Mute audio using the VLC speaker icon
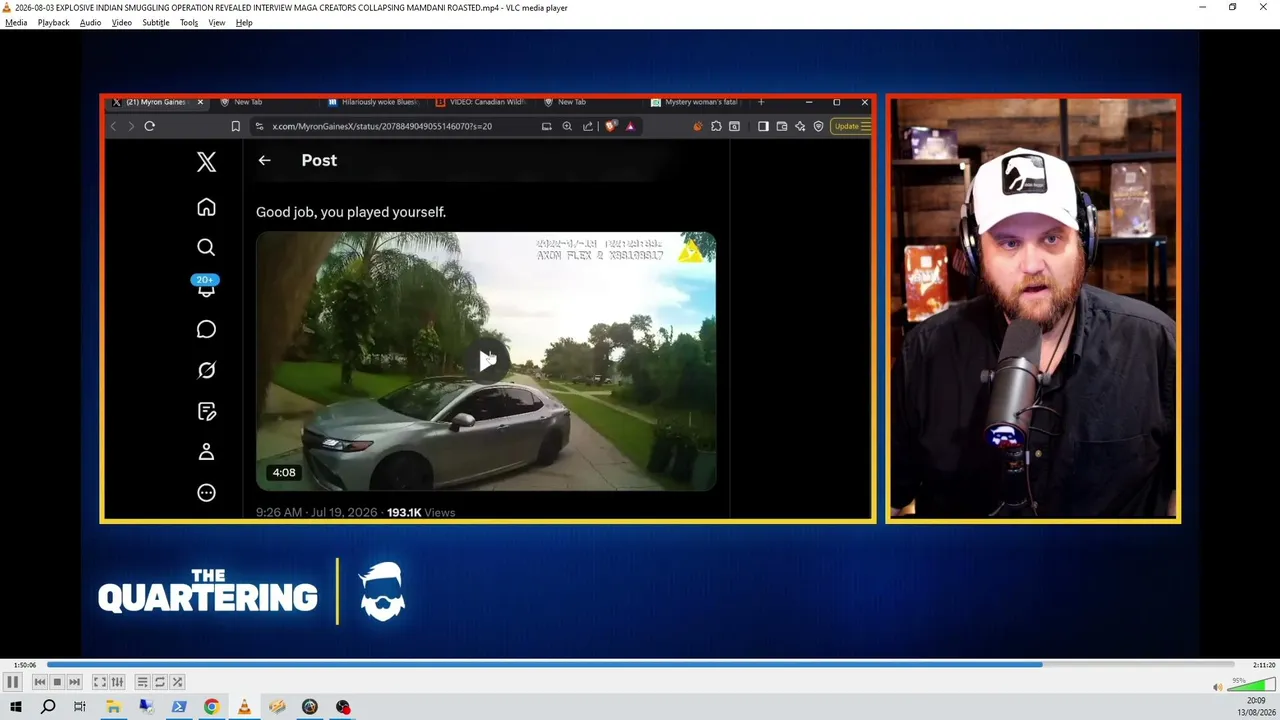This screenshot has height=720, width=1280. click(x=1217, y=687)
